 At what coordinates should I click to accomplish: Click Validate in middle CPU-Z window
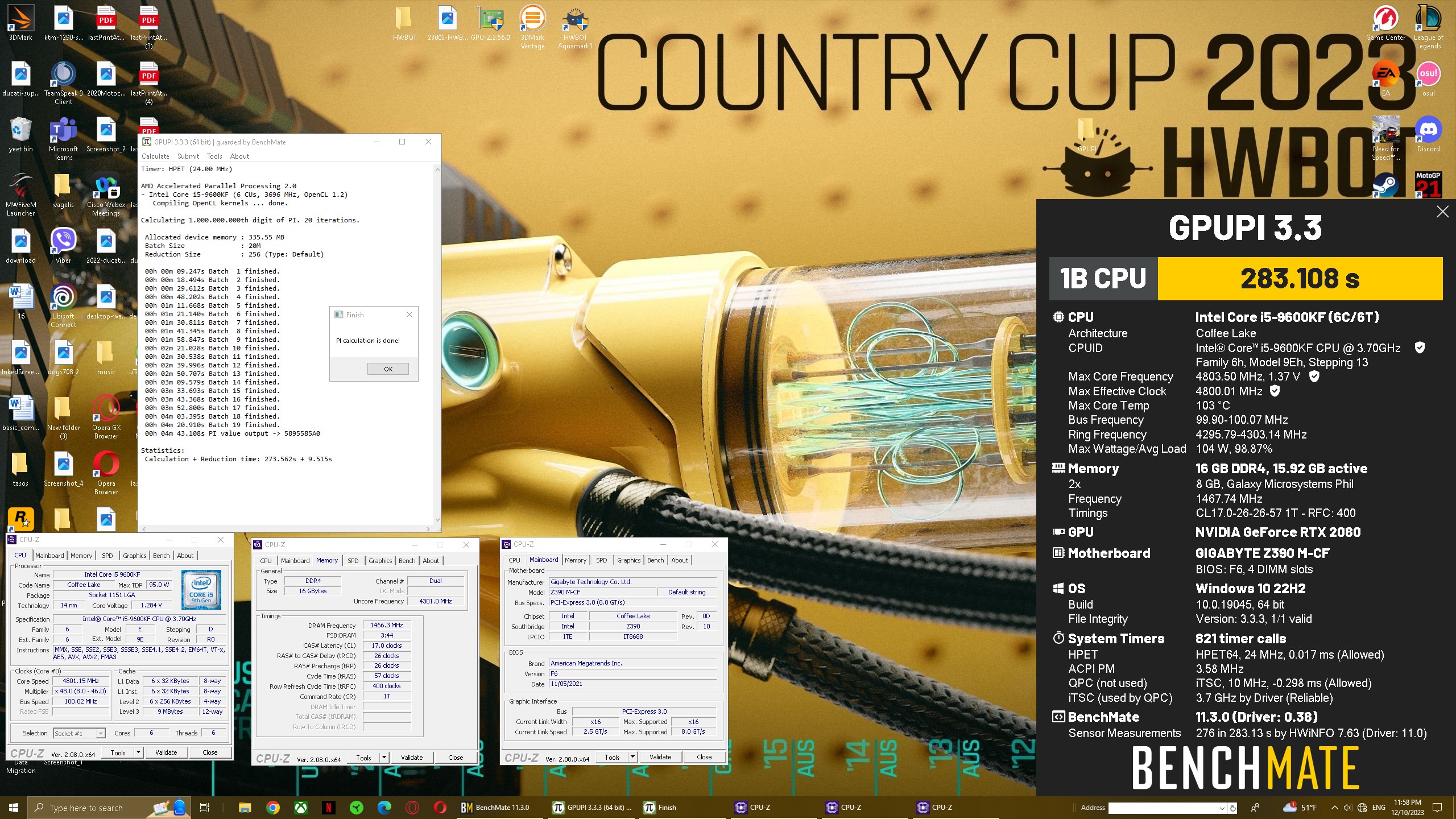[x=412, y=757]
